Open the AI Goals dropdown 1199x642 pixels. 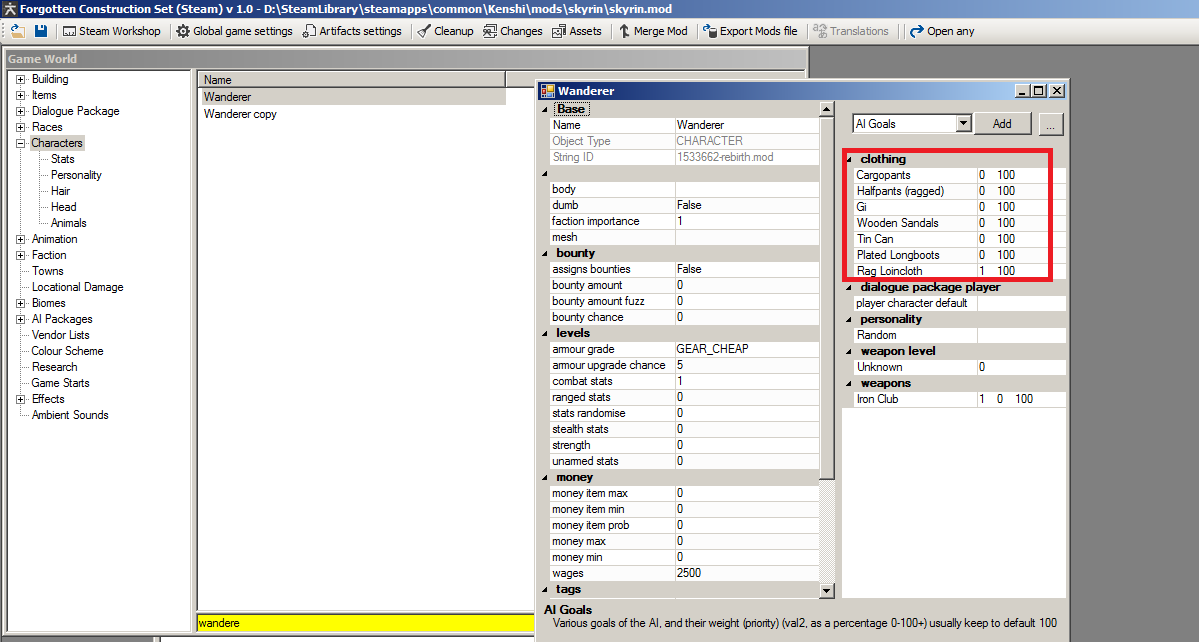963,124
